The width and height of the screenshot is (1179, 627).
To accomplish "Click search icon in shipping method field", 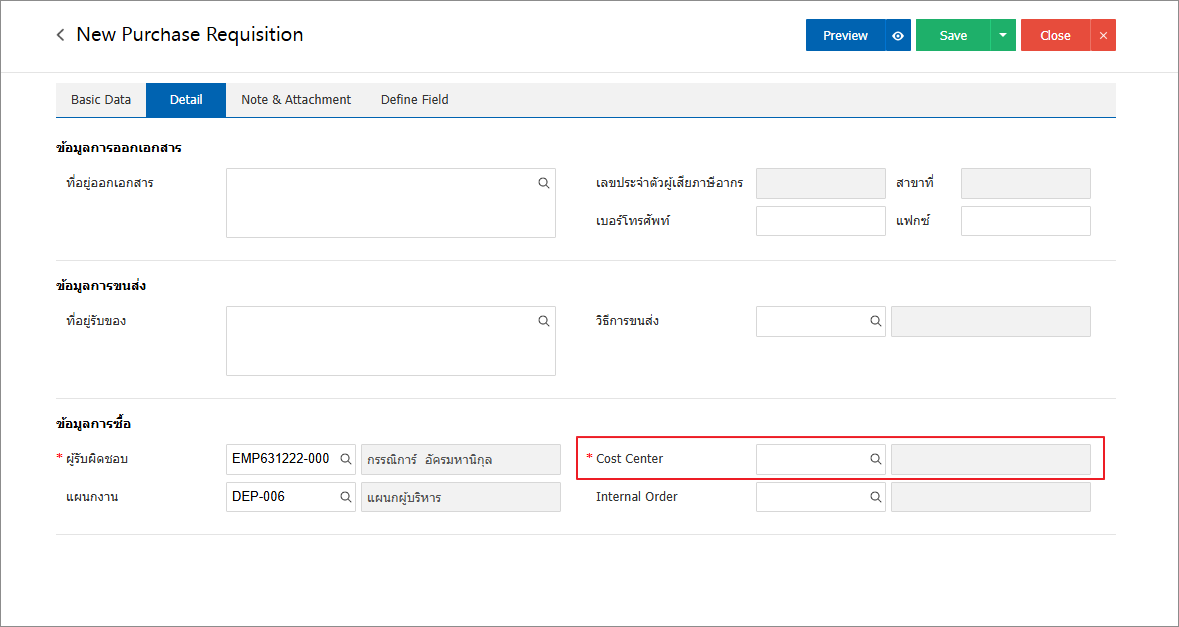I will [x=875, y=321].
